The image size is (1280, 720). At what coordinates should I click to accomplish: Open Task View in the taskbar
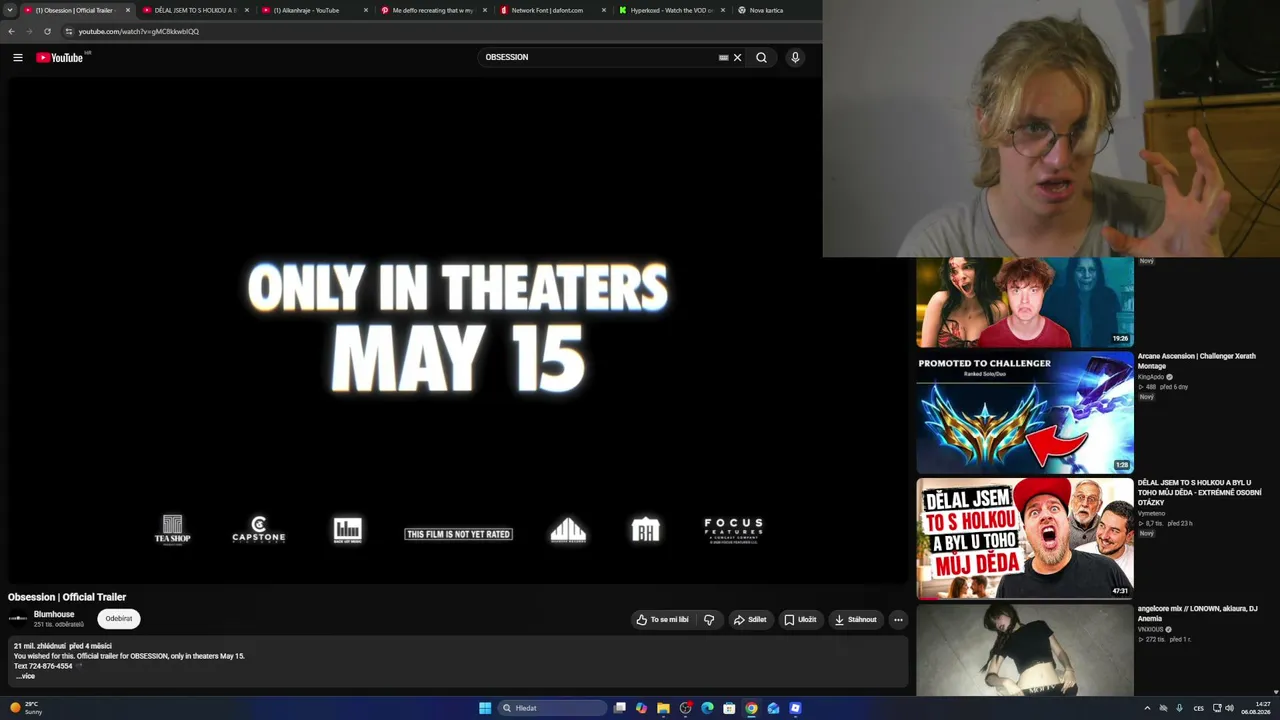[x=620, y=708]
